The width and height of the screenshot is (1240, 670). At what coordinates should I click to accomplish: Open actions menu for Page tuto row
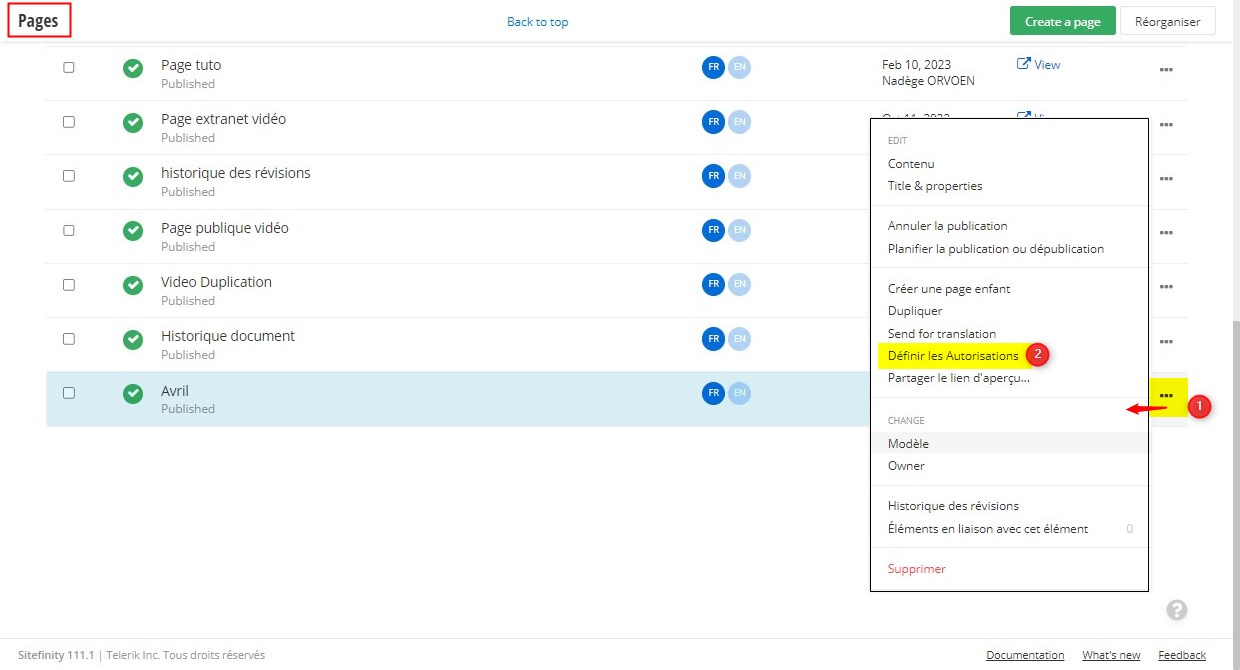(x=1166, y=69)
